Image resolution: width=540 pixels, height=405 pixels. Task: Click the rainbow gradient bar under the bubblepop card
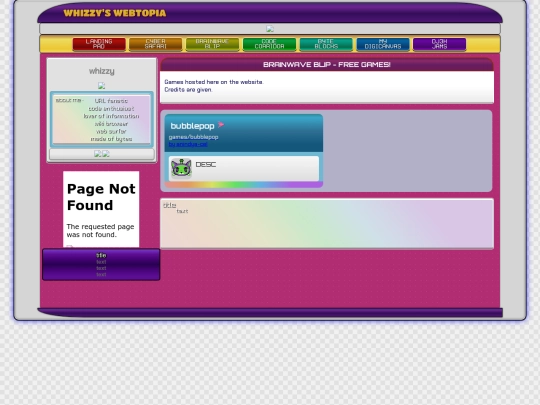[x=244, y=185]
